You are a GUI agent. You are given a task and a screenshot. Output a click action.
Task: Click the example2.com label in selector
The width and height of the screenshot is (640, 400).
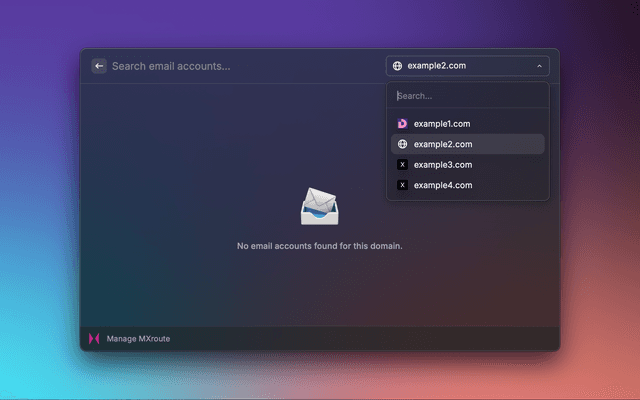tap(436, 67)
